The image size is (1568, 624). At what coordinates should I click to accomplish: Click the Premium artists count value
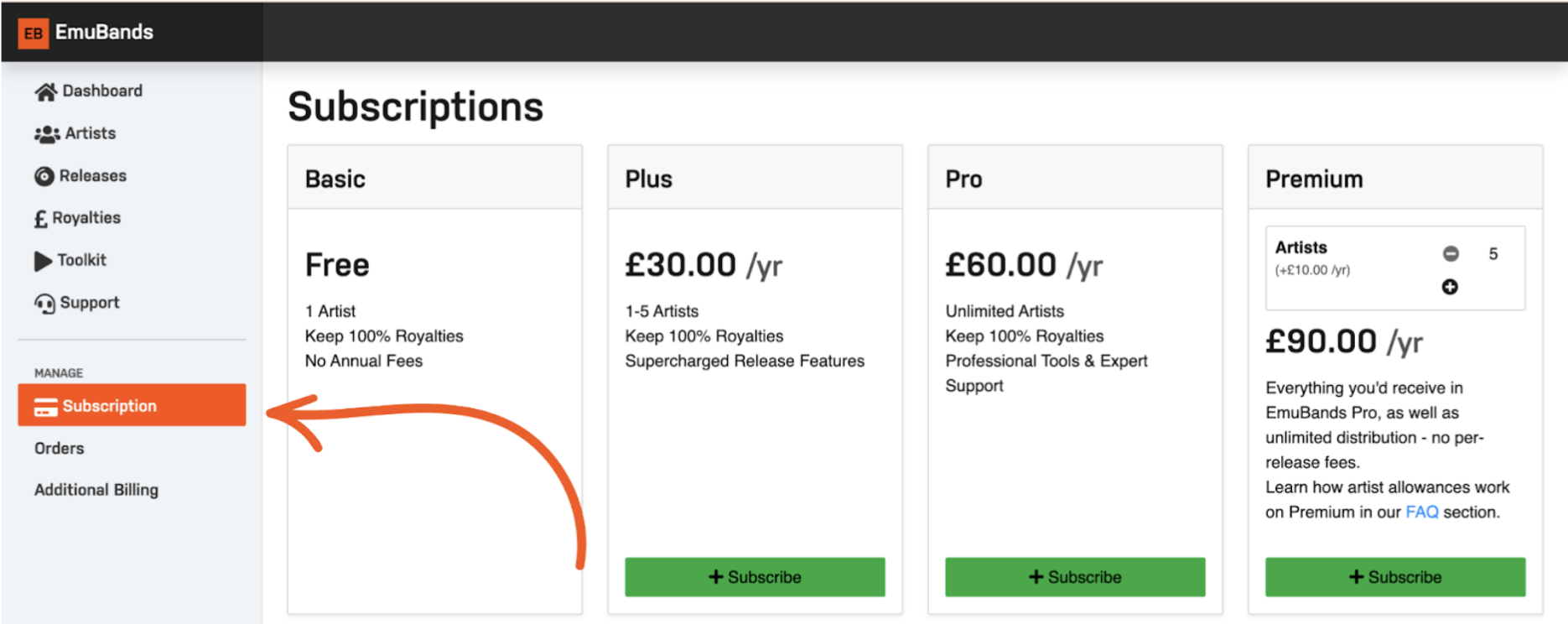tap(1493, 253)
